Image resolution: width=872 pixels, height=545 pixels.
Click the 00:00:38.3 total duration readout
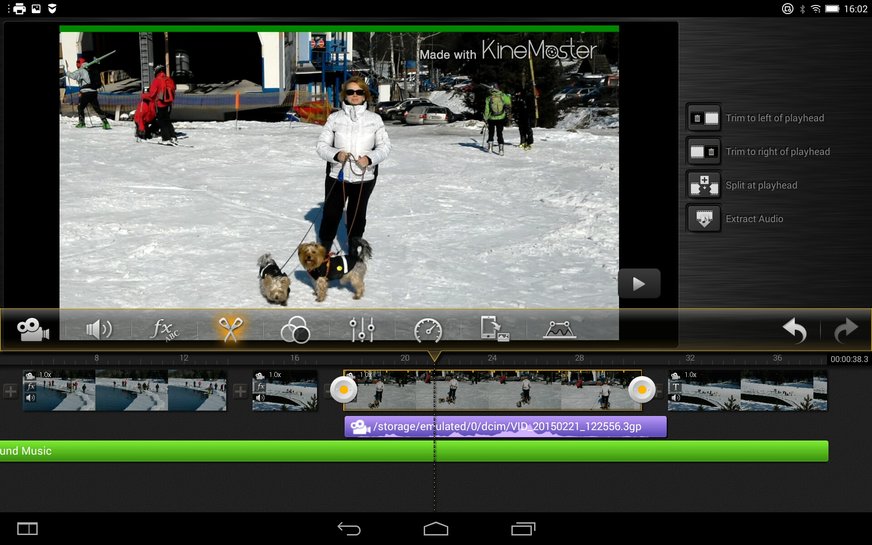849,359
